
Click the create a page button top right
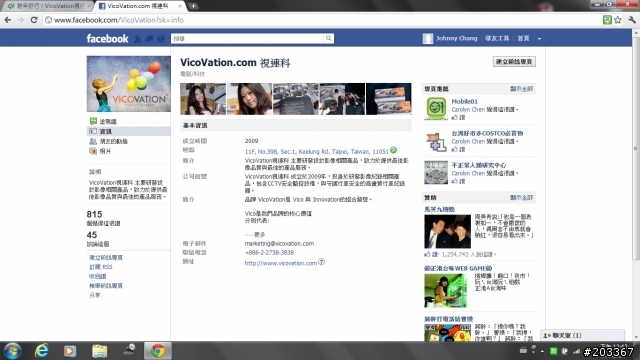[x=514, y=62]
